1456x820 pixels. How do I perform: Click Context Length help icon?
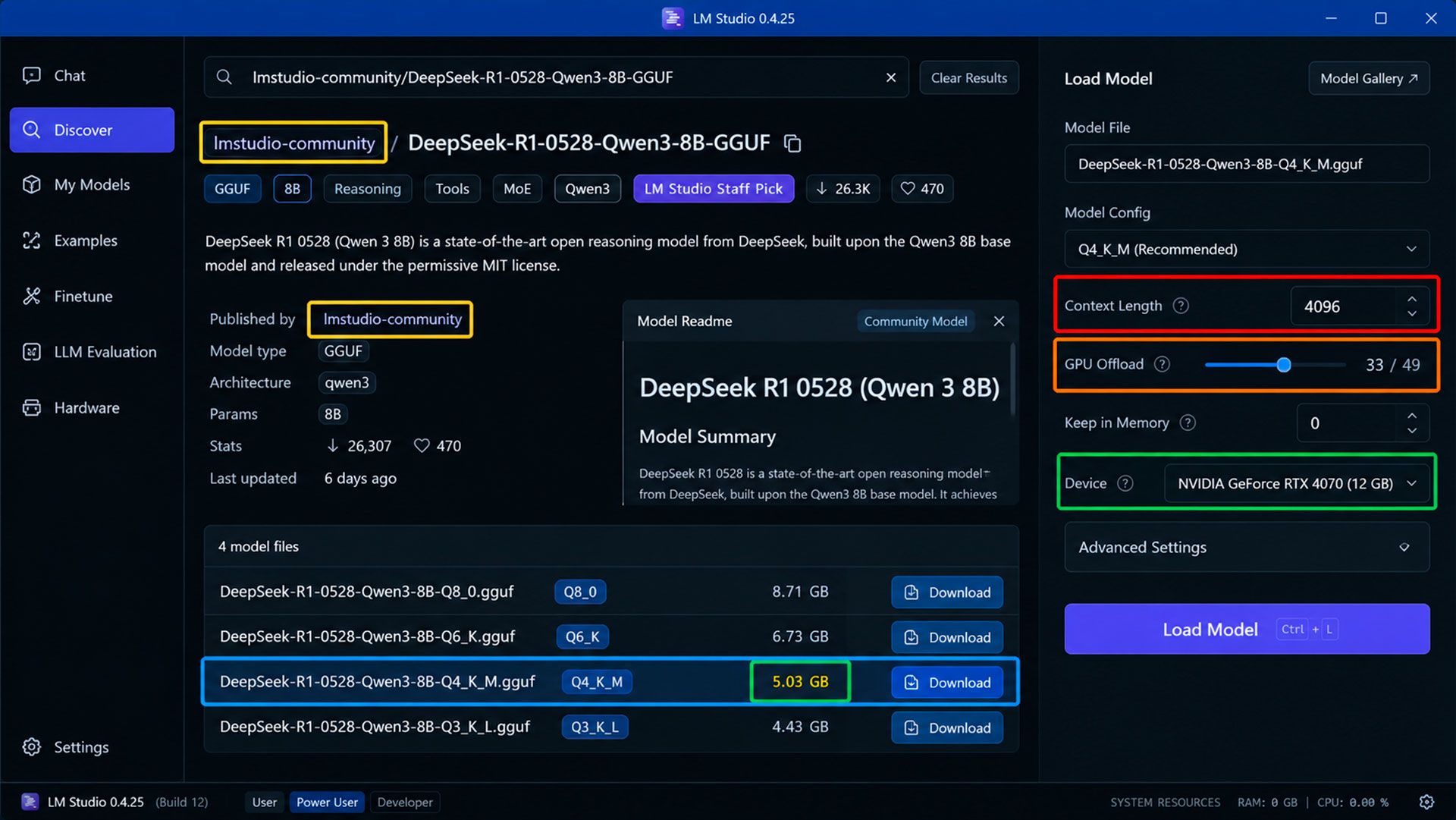tap(1181, 306)
